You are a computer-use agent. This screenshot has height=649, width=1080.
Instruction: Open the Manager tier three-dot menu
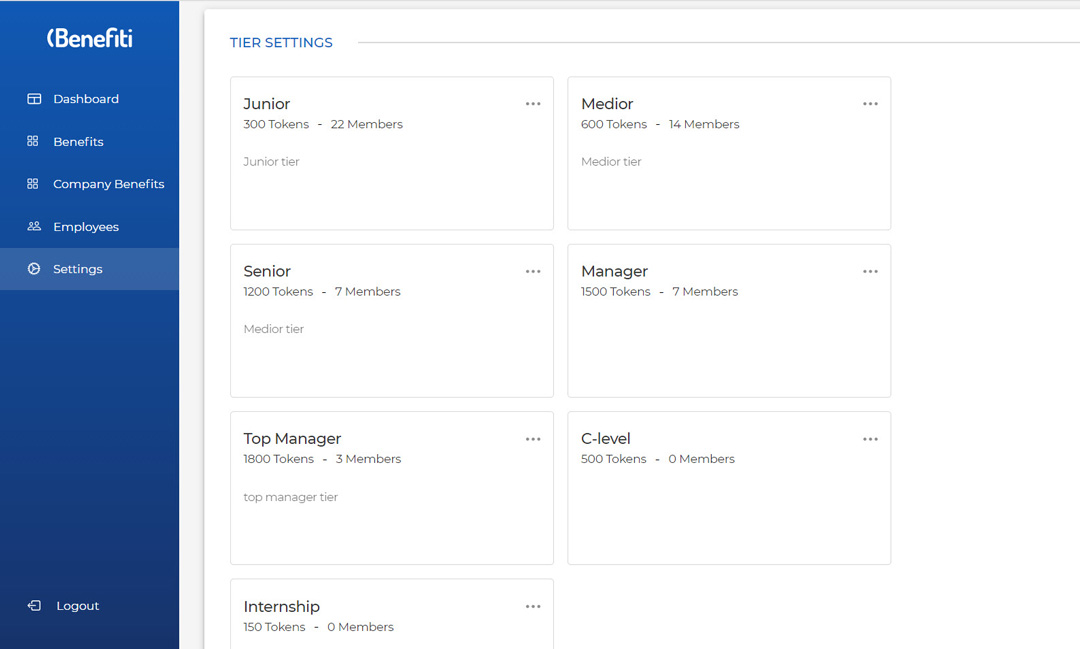coord(870,272)
